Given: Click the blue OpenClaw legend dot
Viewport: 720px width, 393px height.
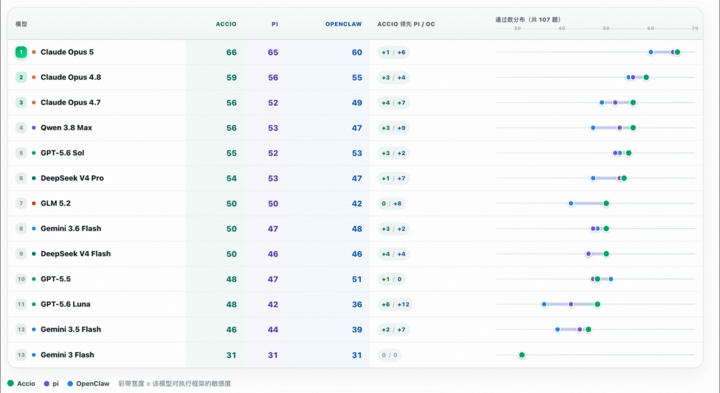Looking at the screenshot, I should [x=70, y=383].
